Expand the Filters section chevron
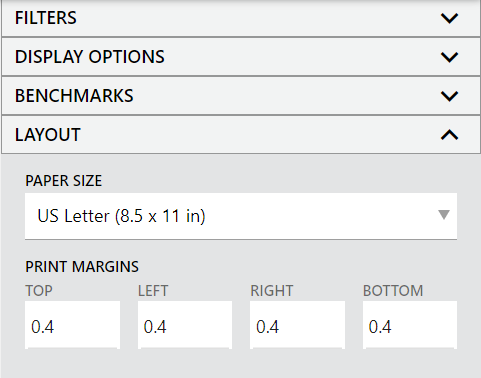The height and width of the screenshot is (378, 481). pos(449,18)
